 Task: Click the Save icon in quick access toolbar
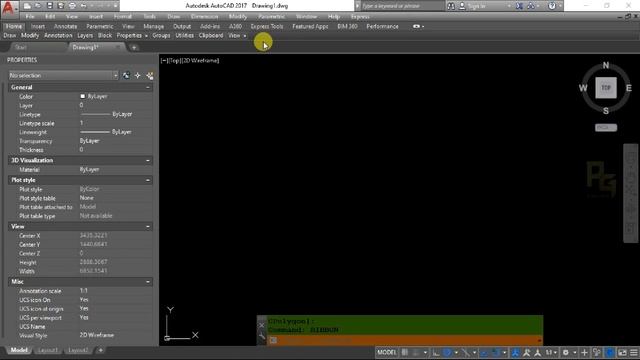pyautogui.click(x=50, y=6)
